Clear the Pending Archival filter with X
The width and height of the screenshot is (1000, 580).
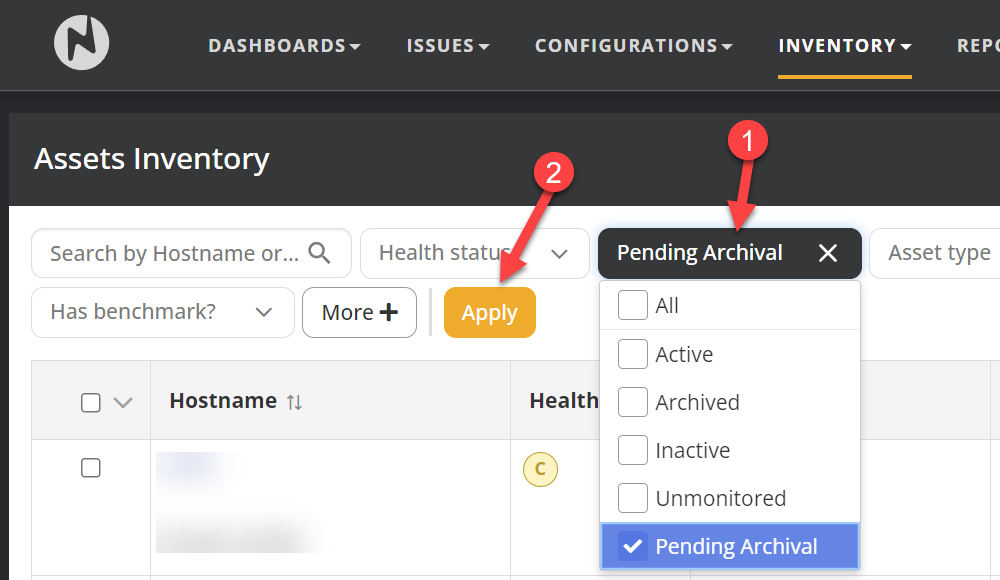coord(828,254)
